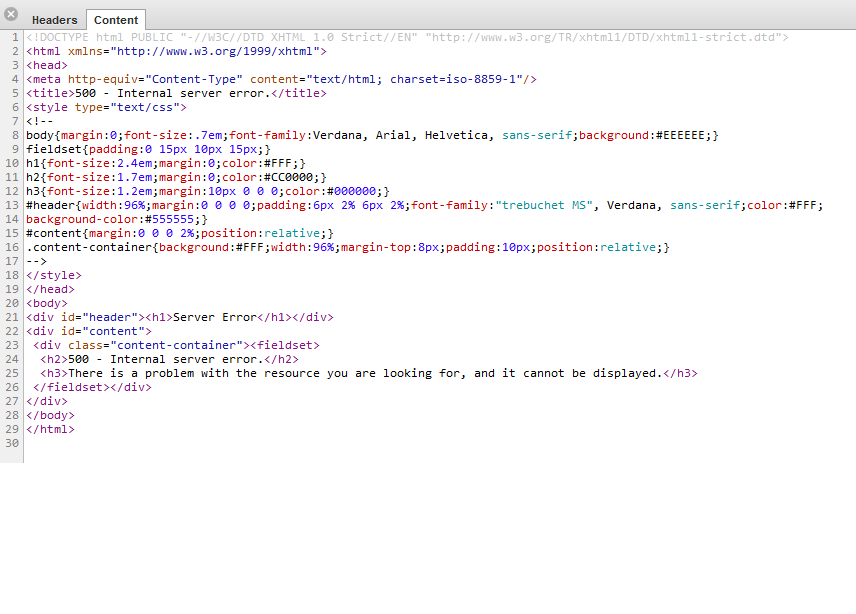Click the html xmlns tag on line 2
This screenshot has width=856, height=614.
(x=176, y=51)
